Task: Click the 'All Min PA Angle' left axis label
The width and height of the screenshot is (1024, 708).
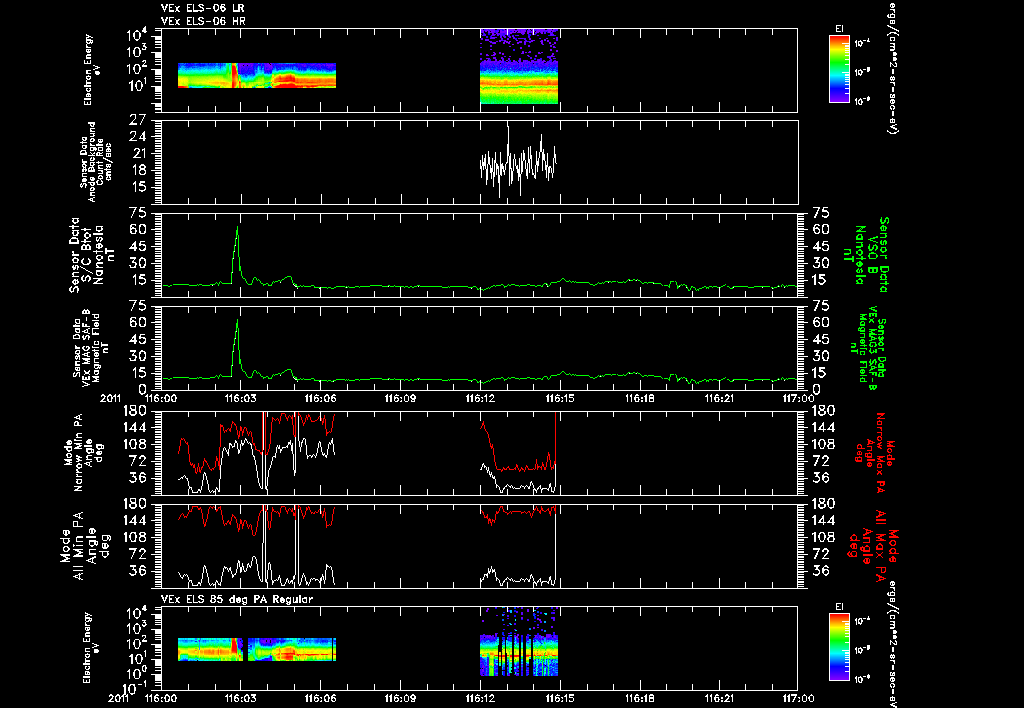Action: tap(84, 545)
